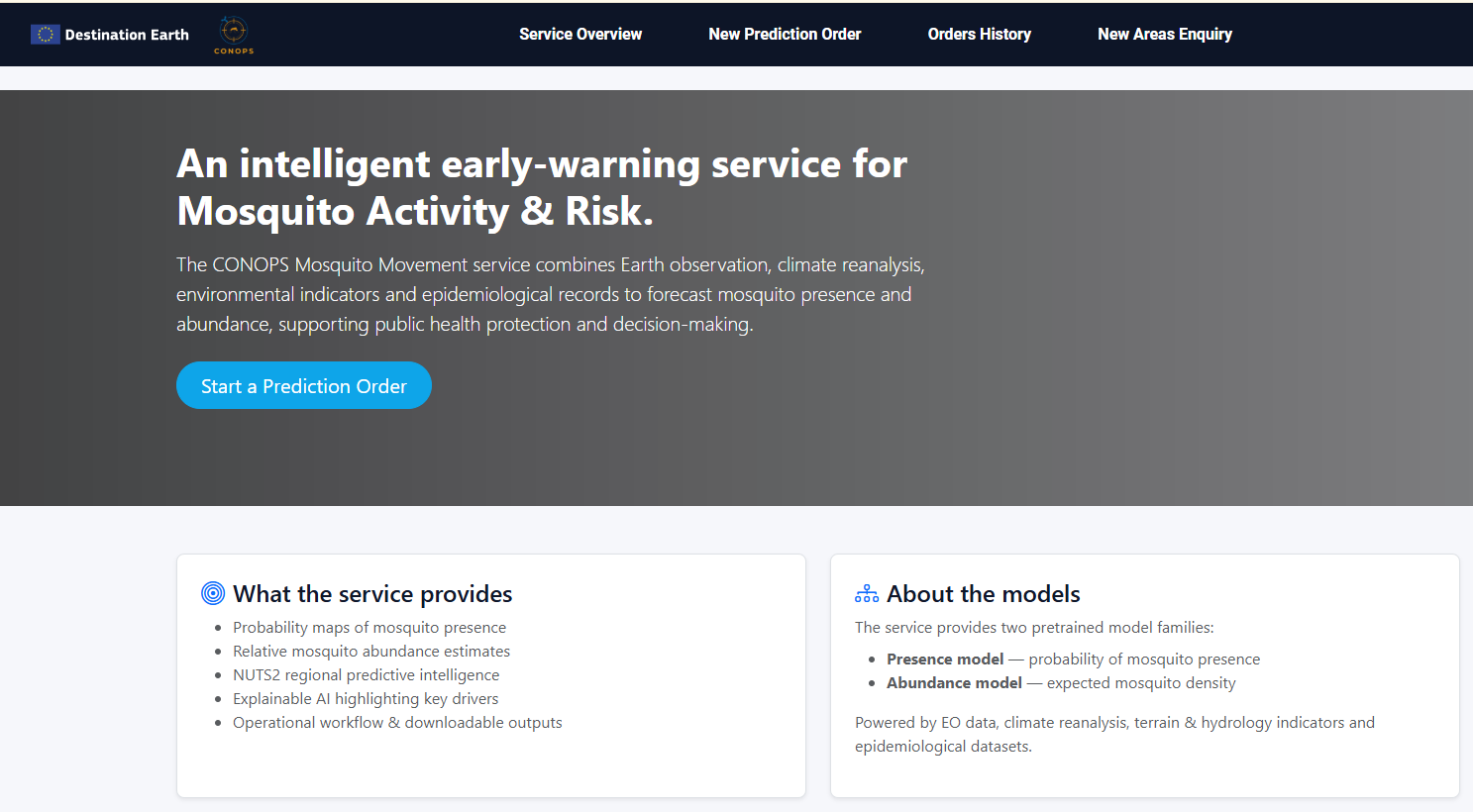This screenshot has height=812, width=1473.
Task: Click the CONOPS logo in header
Action: point(234,35)
